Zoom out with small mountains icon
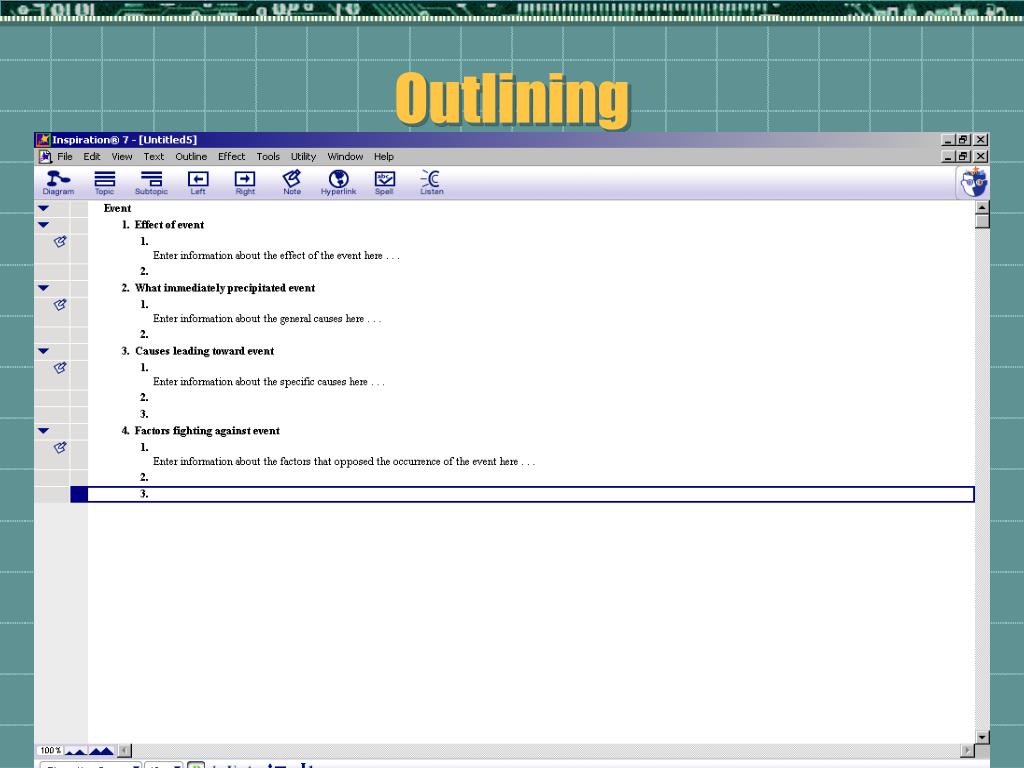 click(x=76, y=751)
